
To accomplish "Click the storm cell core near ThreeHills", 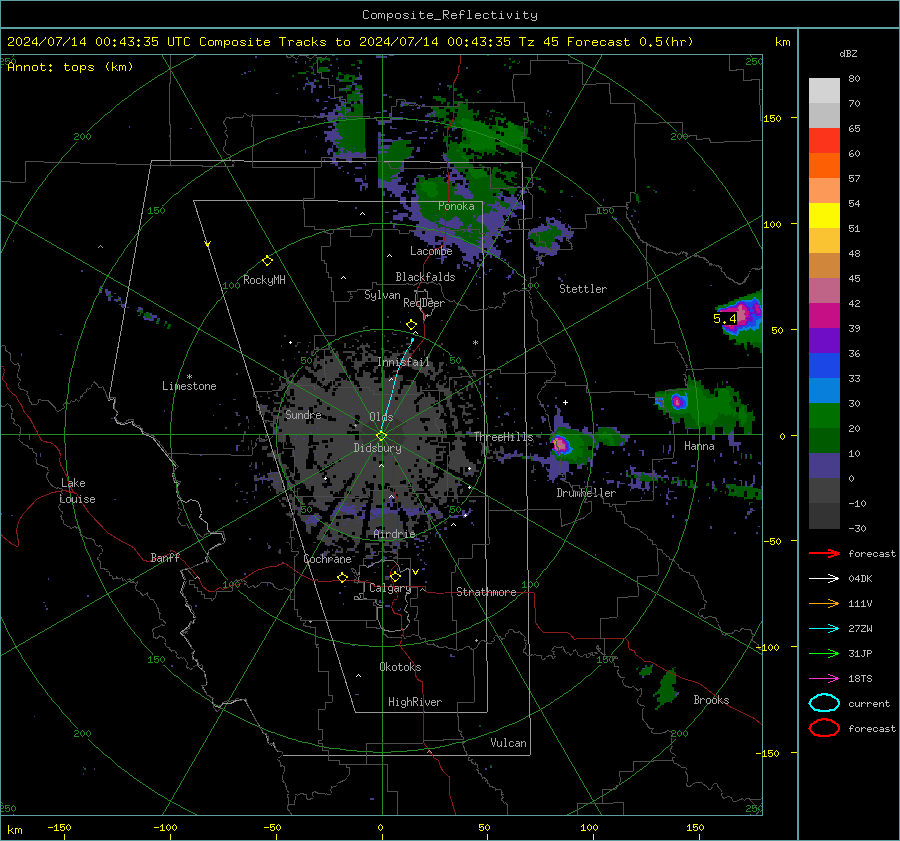I will point(560,444).
